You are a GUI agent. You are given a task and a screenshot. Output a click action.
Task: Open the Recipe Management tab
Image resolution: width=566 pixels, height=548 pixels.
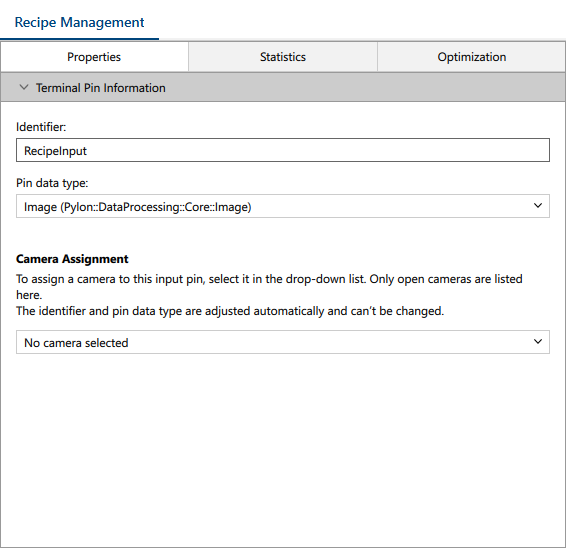(79, 22)
